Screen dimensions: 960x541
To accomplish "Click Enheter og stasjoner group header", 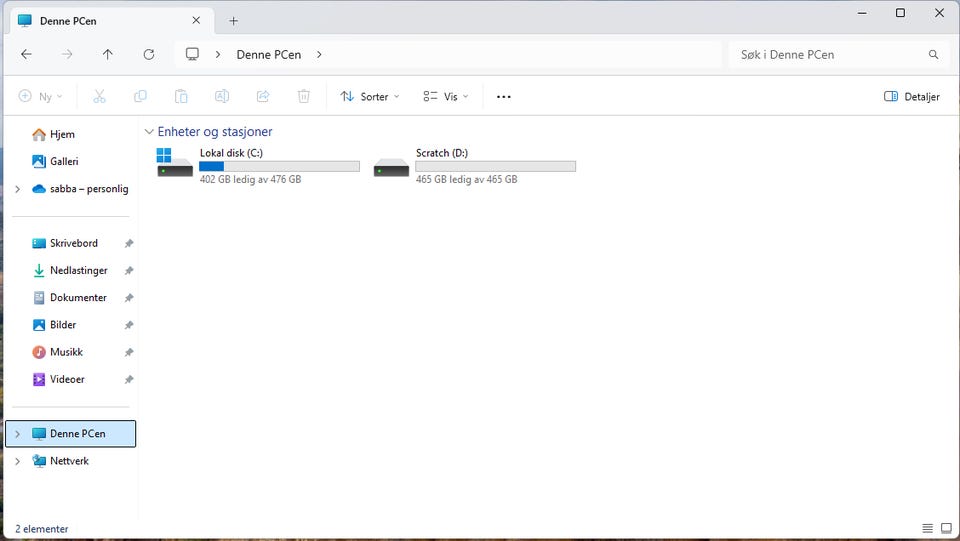I will pos(215,132).
